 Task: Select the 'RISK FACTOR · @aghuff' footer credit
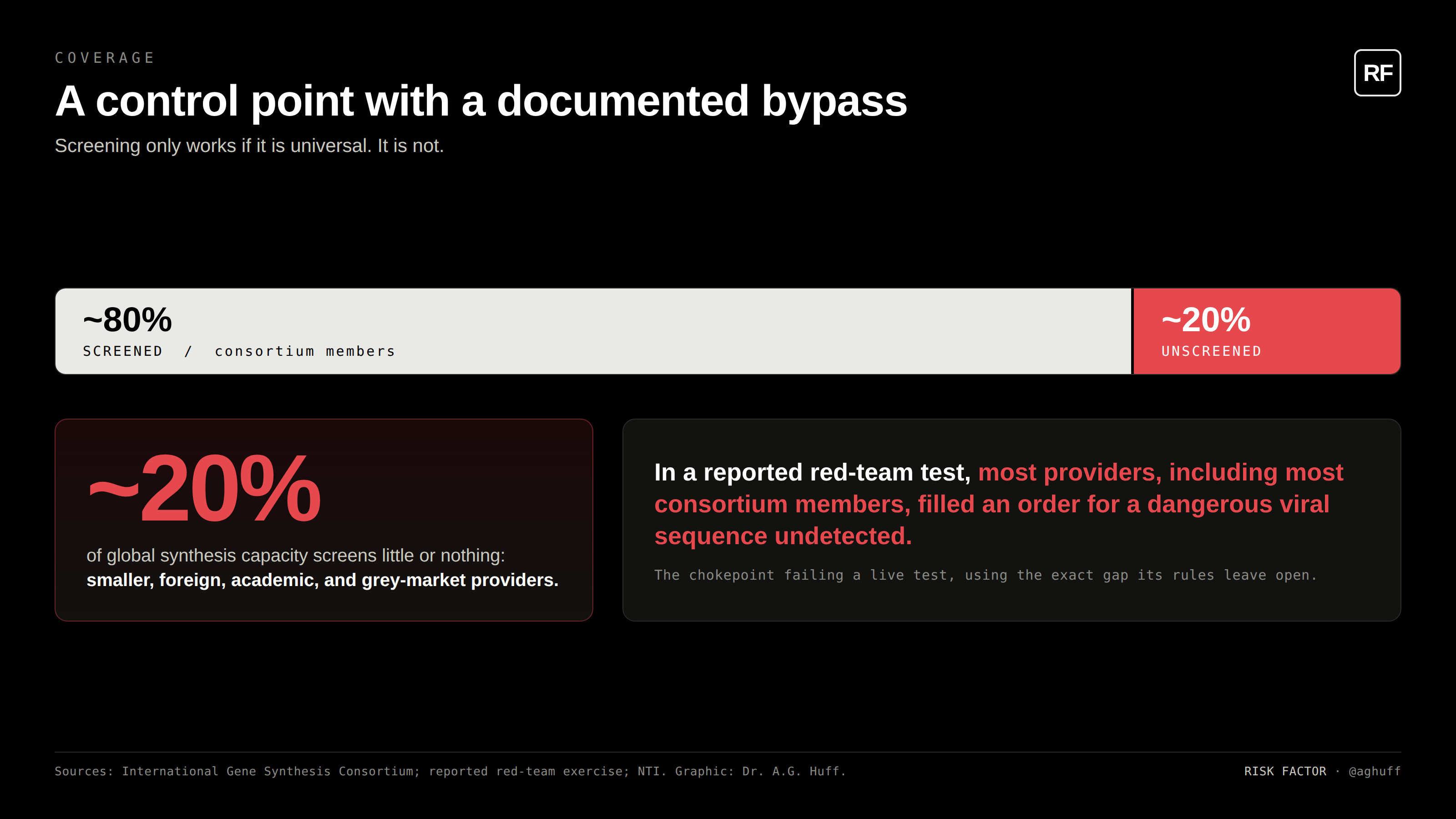[1322, 771]
